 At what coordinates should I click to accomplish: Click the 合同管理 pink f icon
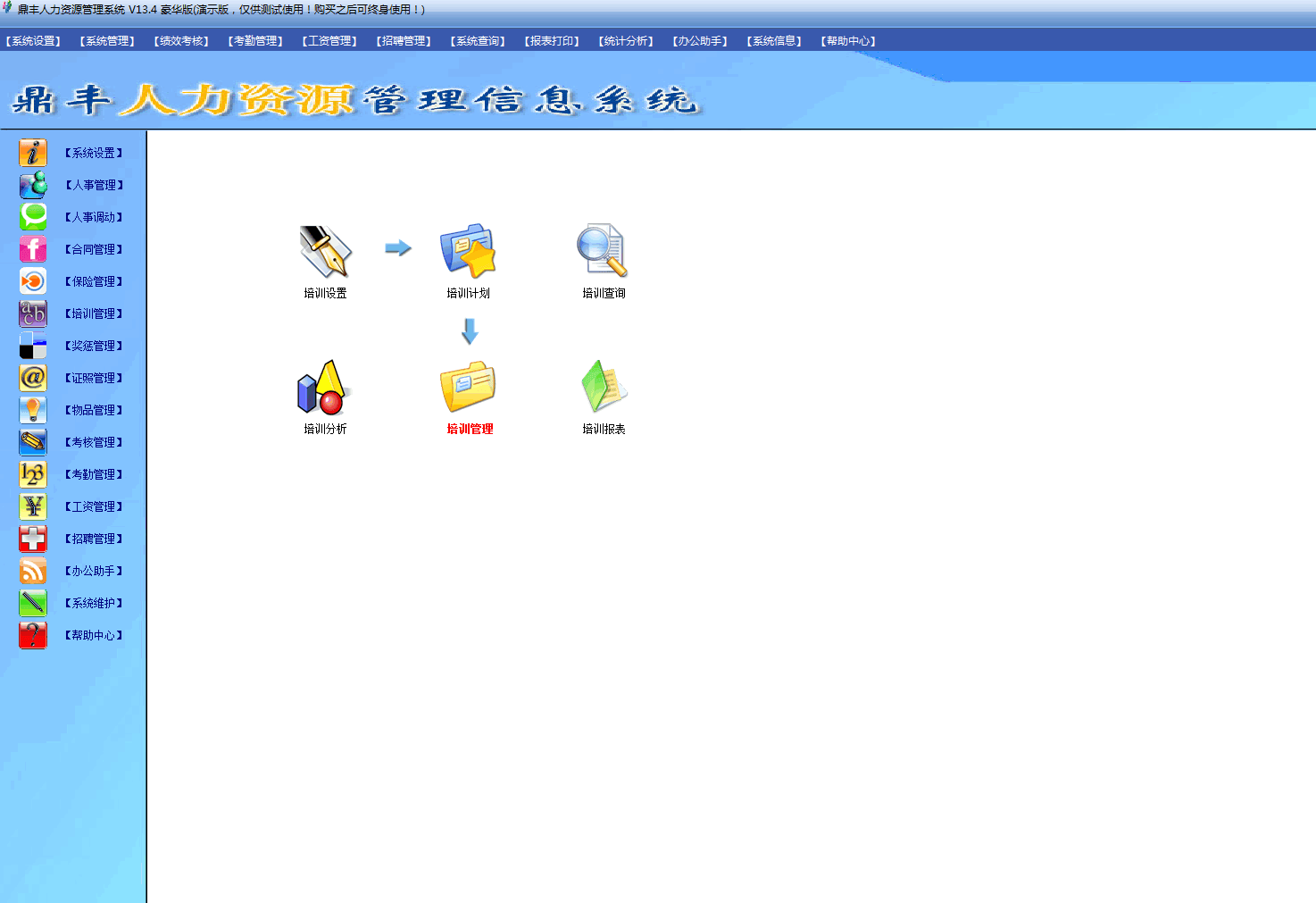(33, 249)
